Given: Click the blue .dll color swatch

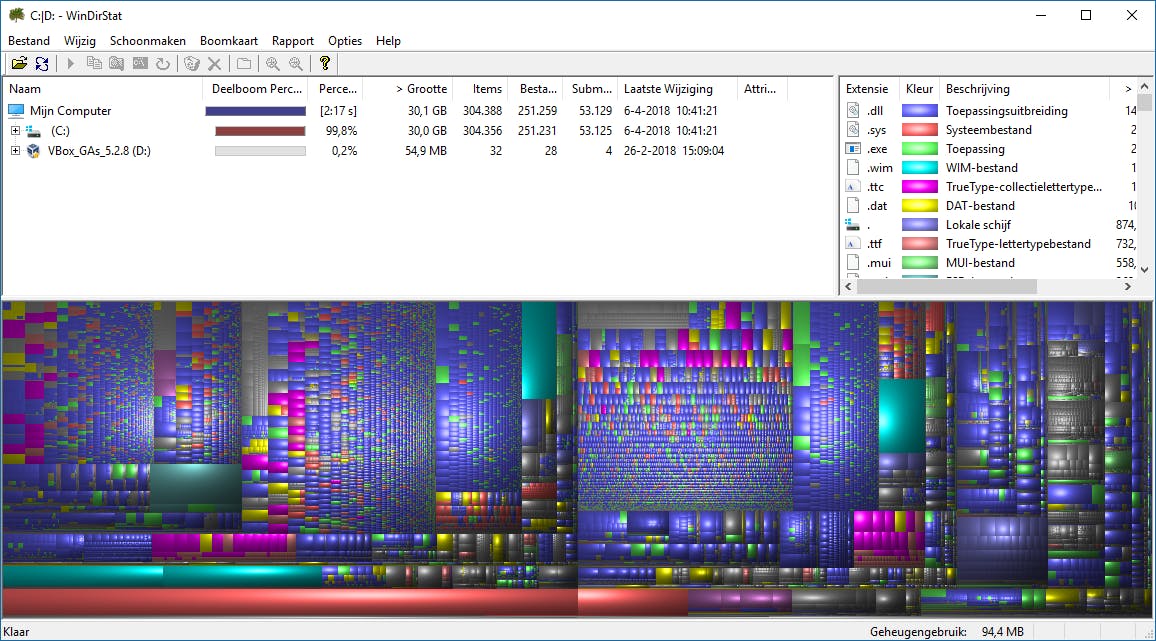Looking at the screenshot, I should pyautogui.click(x=919, y=111).
